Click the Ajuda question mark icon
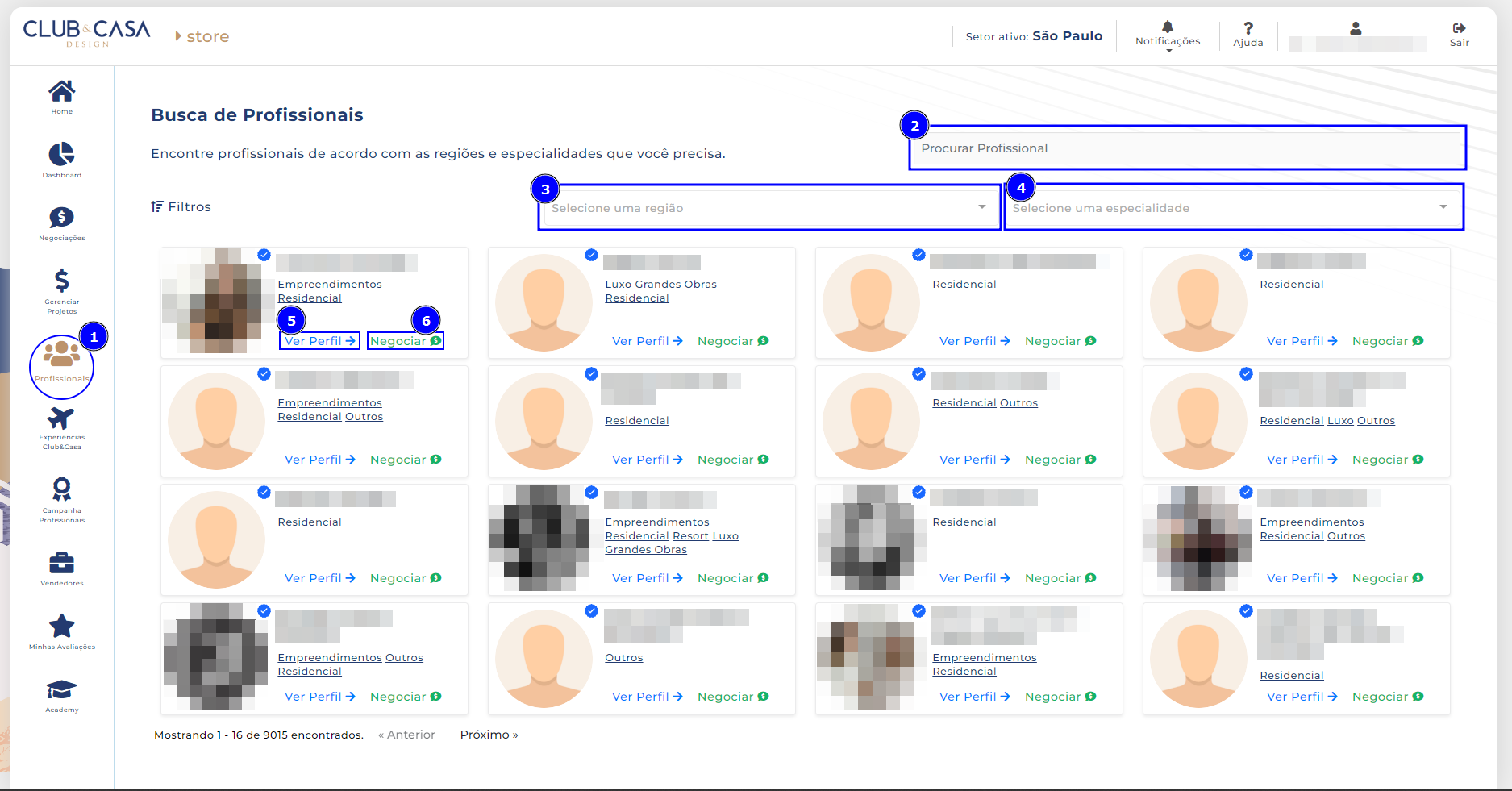 (1248, 29)
